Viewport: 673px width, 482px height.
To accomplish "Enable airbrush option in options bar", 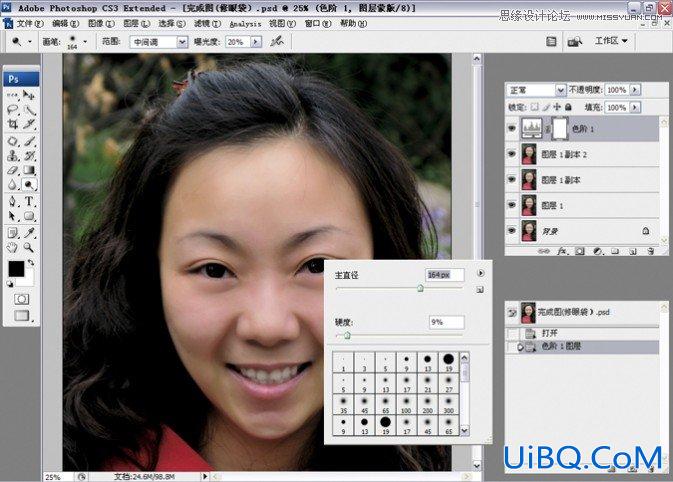I will tap(277, 41).
